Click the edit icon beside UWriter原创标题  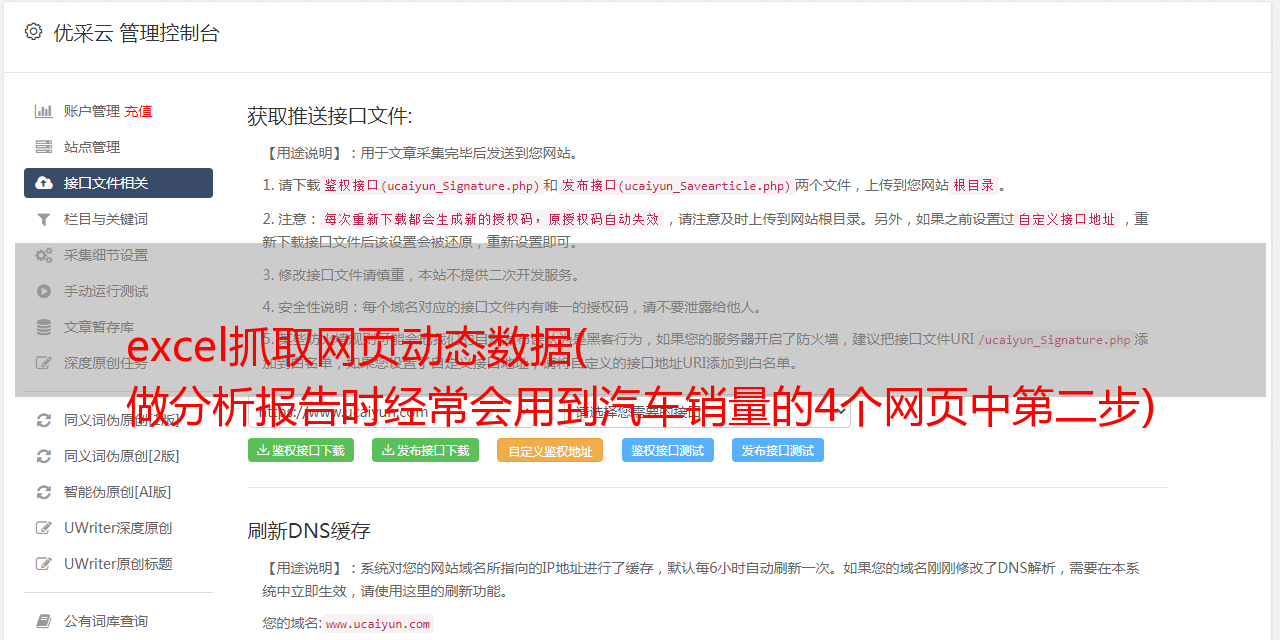coord(44,564)
